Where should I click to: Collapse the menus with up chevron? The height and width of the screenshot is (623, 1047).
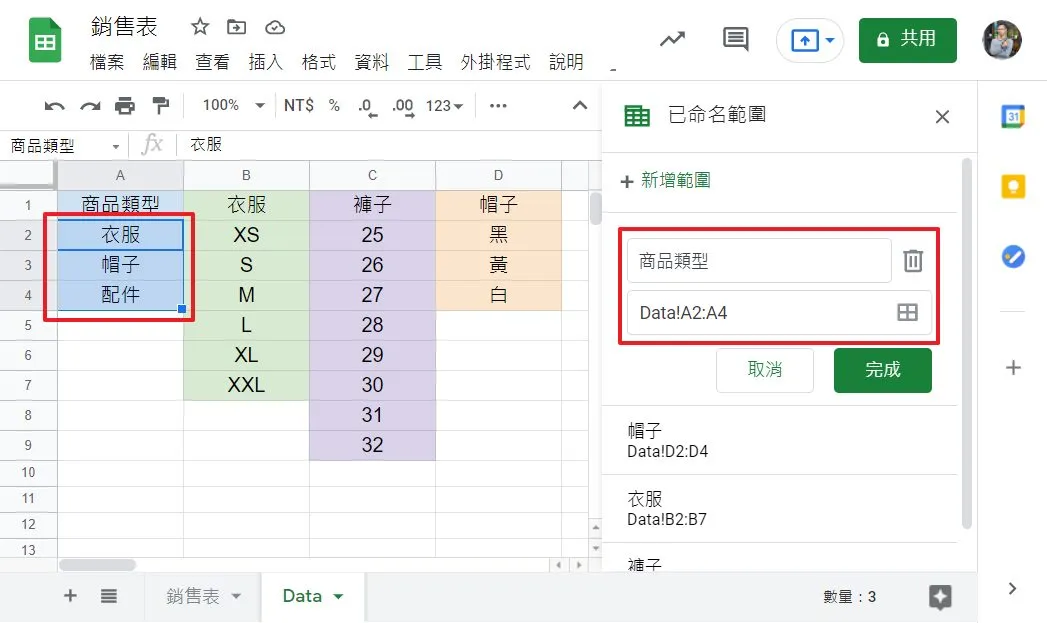[x=580, y=105]
